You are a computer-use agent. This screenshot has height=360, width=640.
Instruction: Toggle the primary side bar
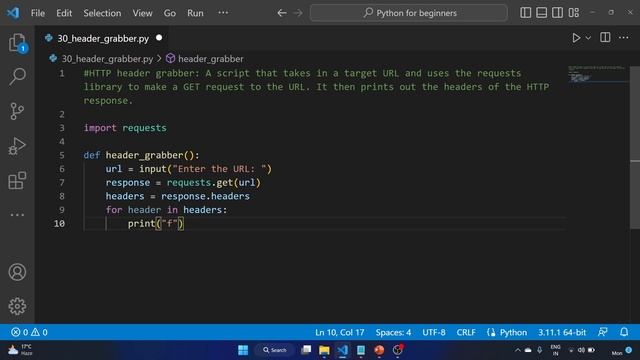coord(526,13)
